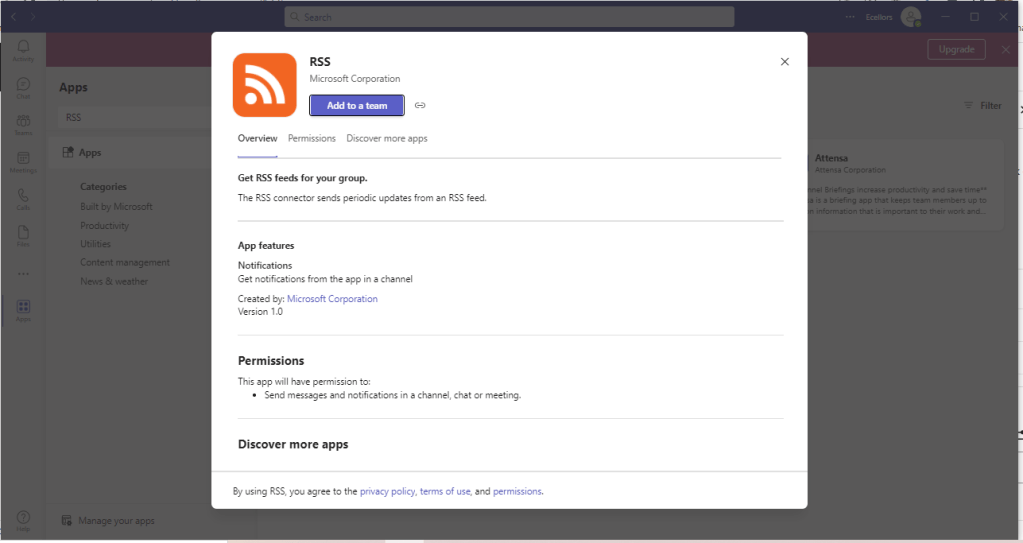Open the Chat icon in sidebar
Image resolution: width=1023 pixels, height=543 pixels.
(22, 88)
